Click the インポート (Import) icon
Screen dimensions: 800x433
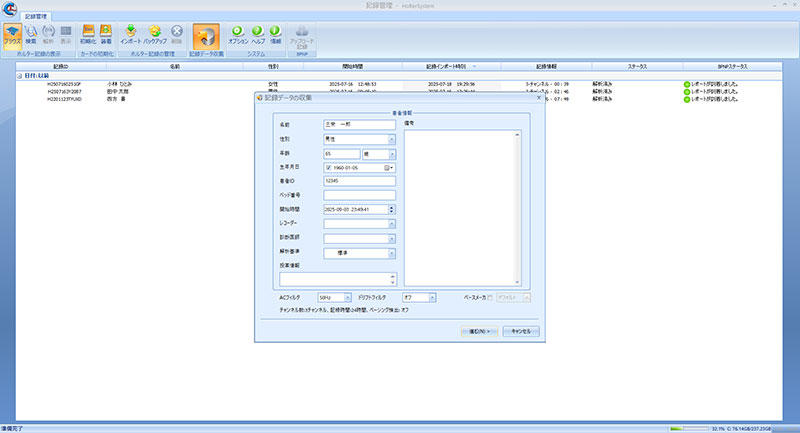(x=131, y=35)
